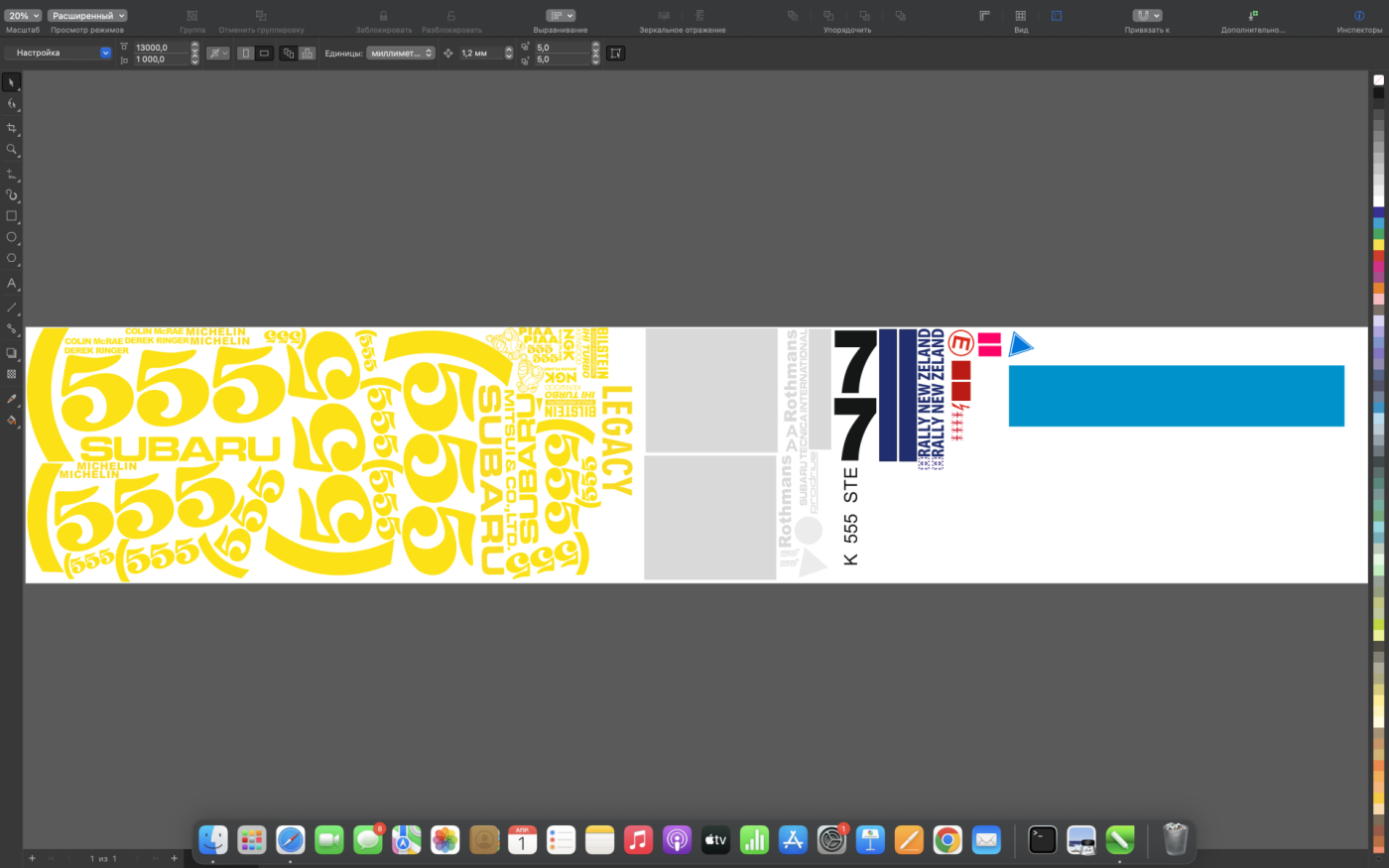Toggle the grid in the Вид group
1389x868 pixels.
1020,16
